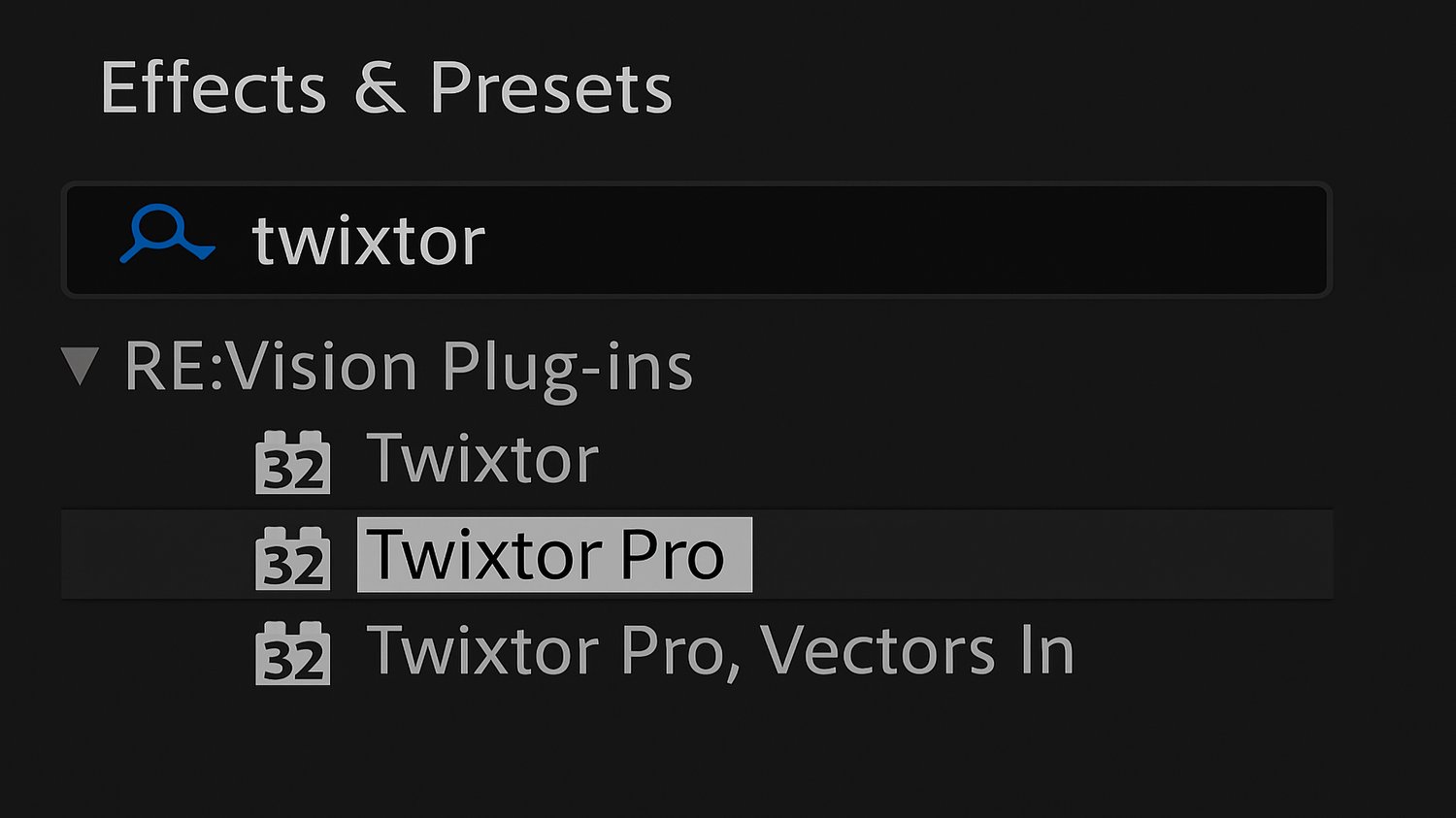Click the word "Plug-ins" in the category header
This screenshot has height=818, width=1456.
567,367
